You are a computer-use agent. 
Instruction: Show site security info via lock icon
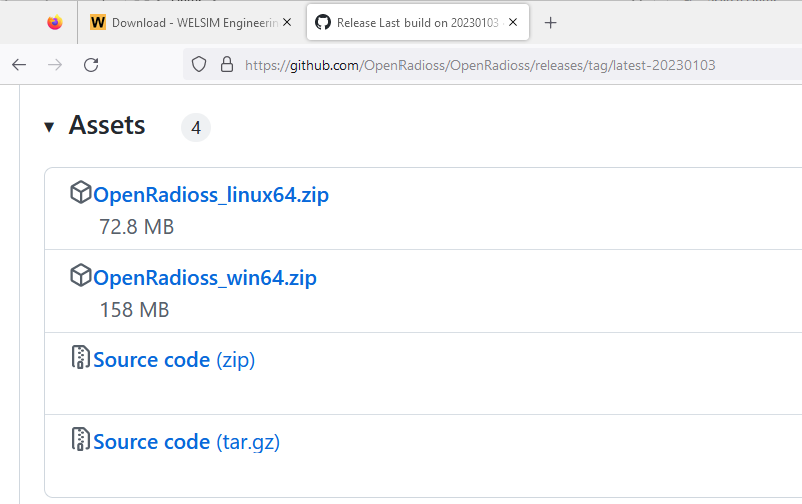226,65
